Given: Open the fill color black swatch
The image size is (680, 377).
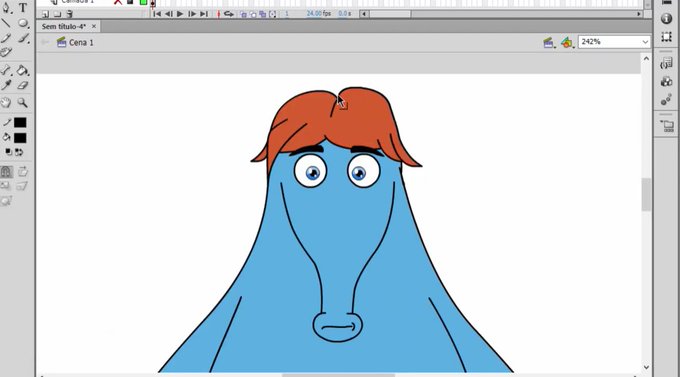Looking at the screenshot, I should click(x=20, y=138).
